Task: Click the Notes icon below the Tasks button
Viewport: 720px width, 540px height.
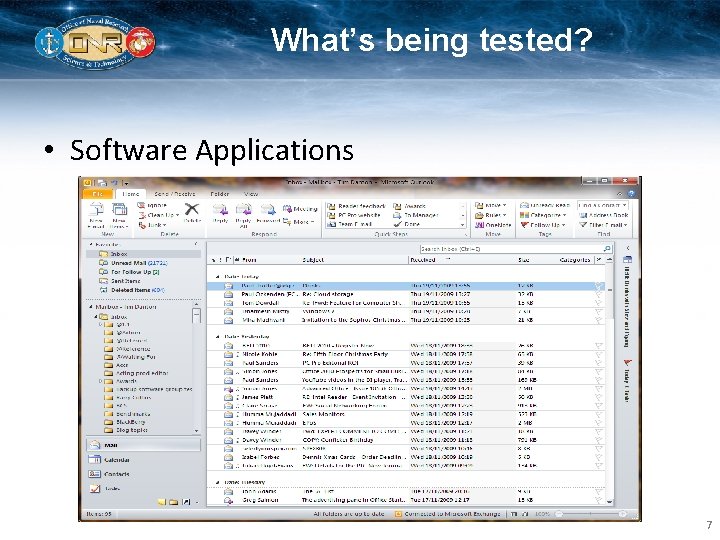Action: tap(162, 502)
